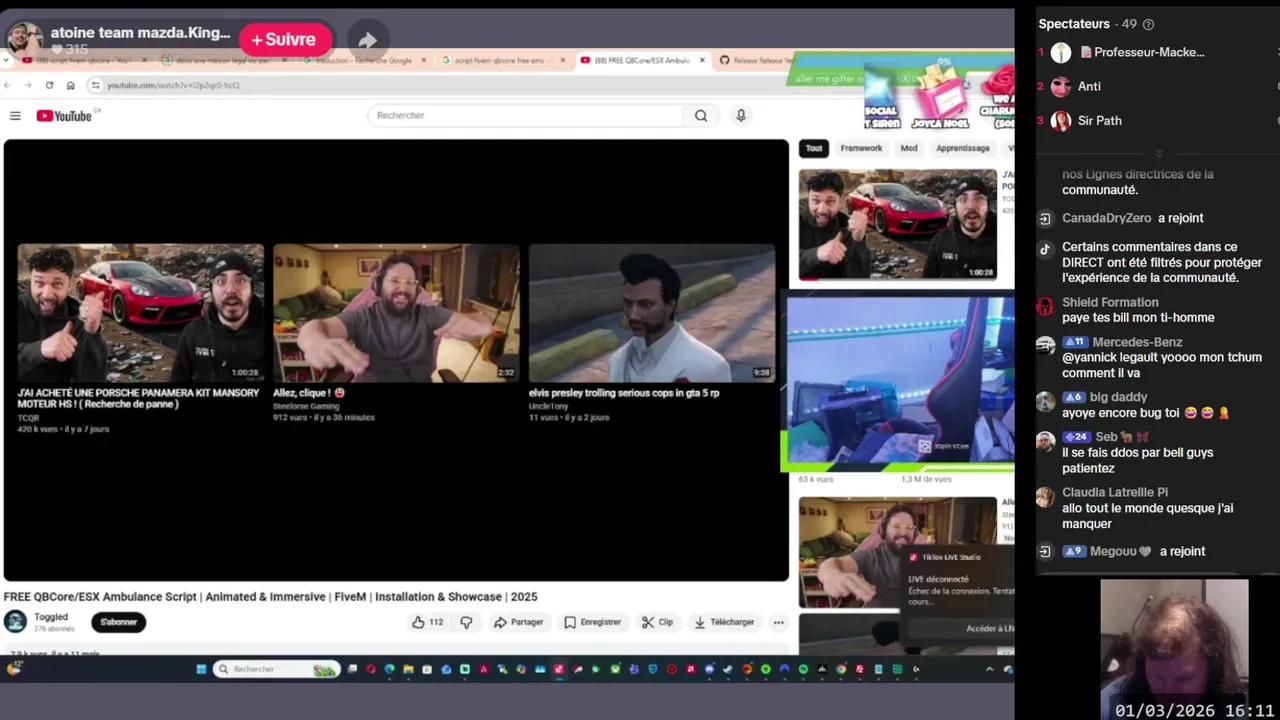The width and height of the screenshot is (1280, 720).
Task: Click the YouTube search magnifier button
Action: [x=701, y=115]
